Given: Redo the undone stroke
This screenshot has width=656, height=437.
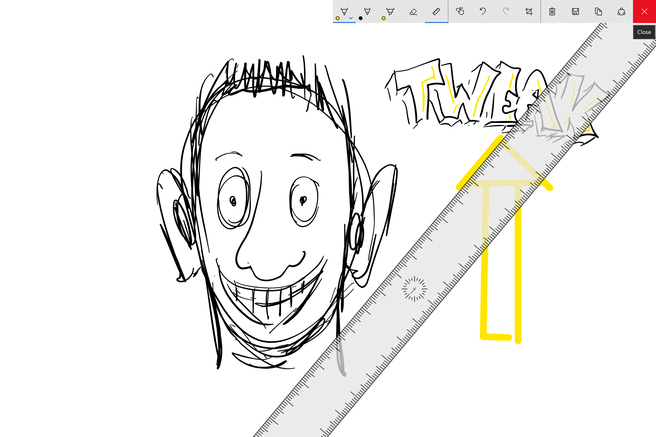Looking at the screenshot, I should coord(506,12).
